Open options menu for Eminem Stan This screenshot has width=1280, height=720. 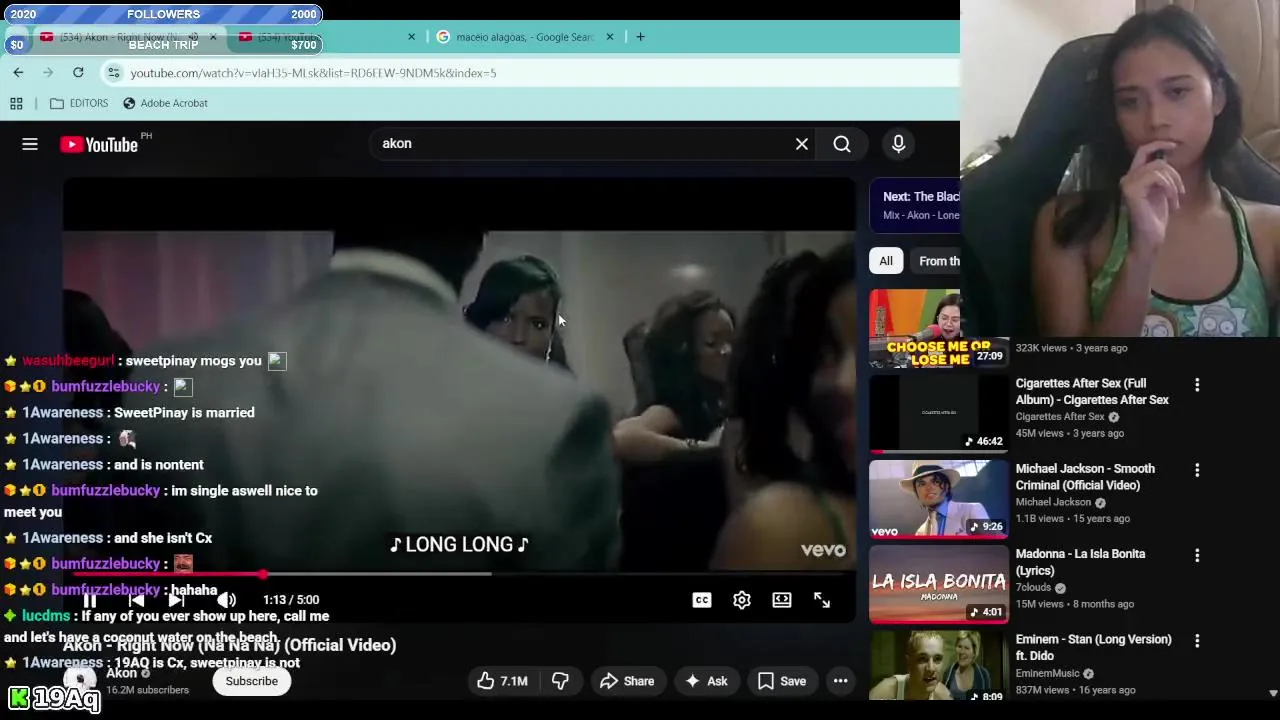[1197, 640]
